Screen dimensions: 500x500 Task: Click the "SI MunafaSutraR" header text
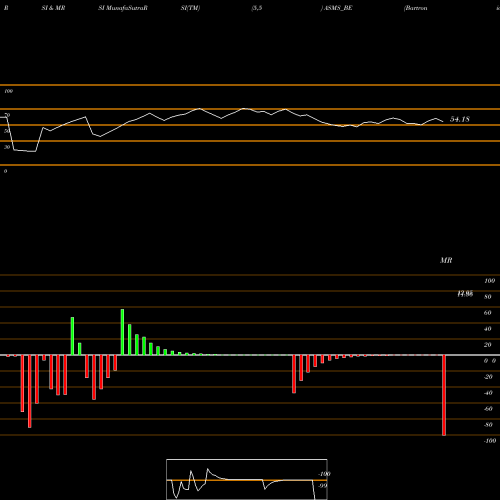123,8
